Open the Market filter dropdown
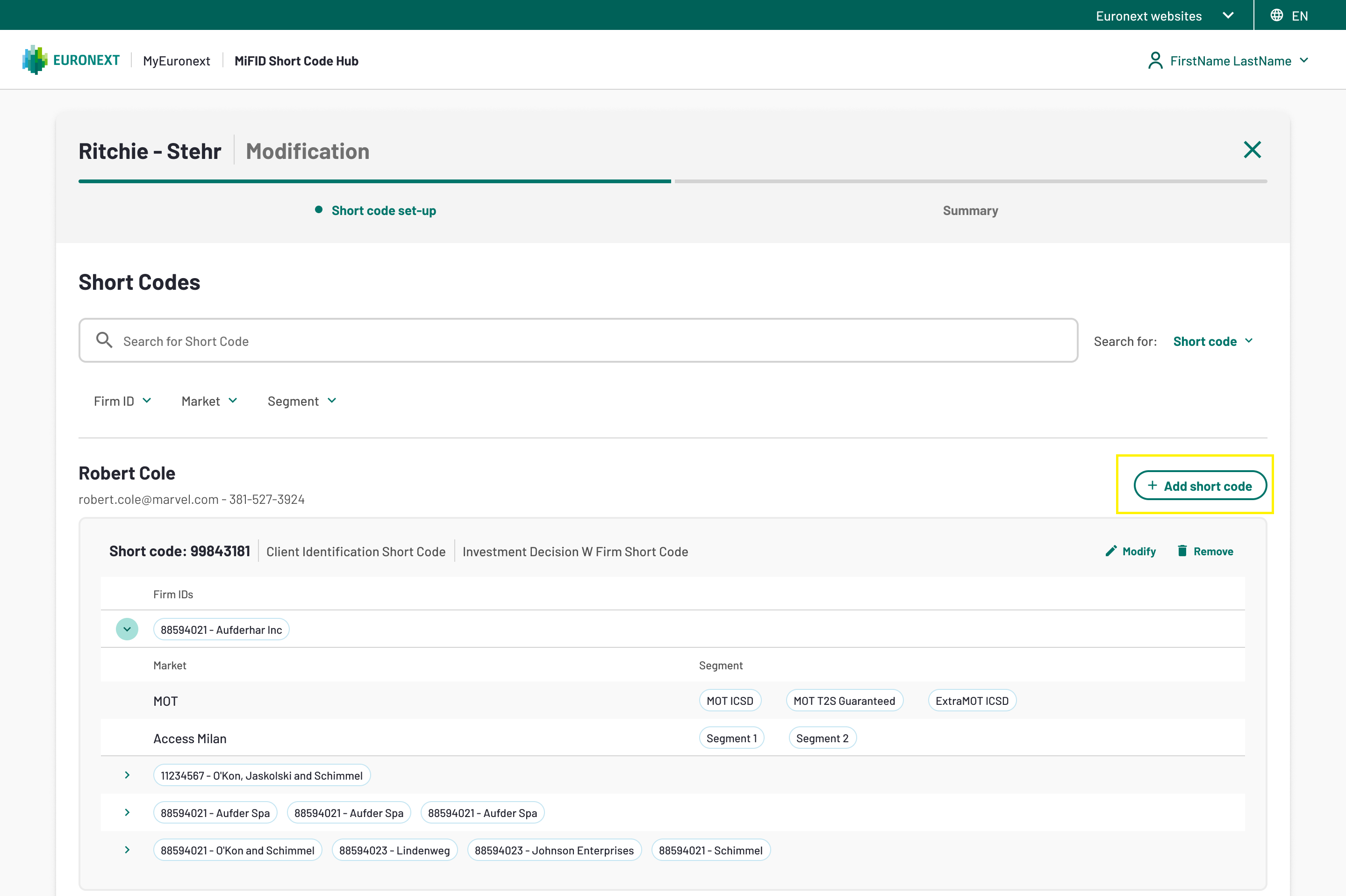Screen dimensions: 1346x896 [x=209, y=401]
